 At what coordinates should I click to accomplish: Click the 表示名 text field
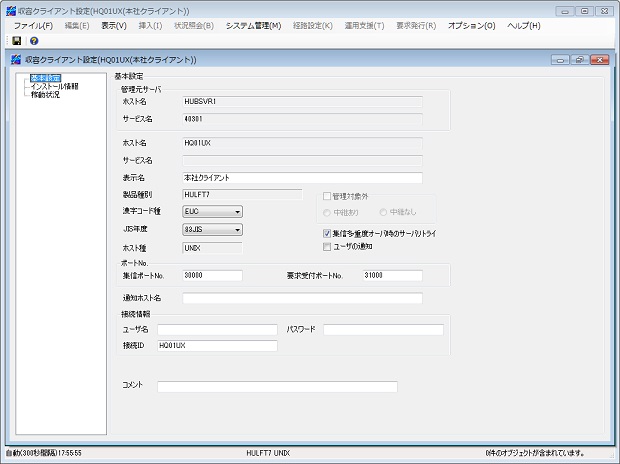(302, 177)
